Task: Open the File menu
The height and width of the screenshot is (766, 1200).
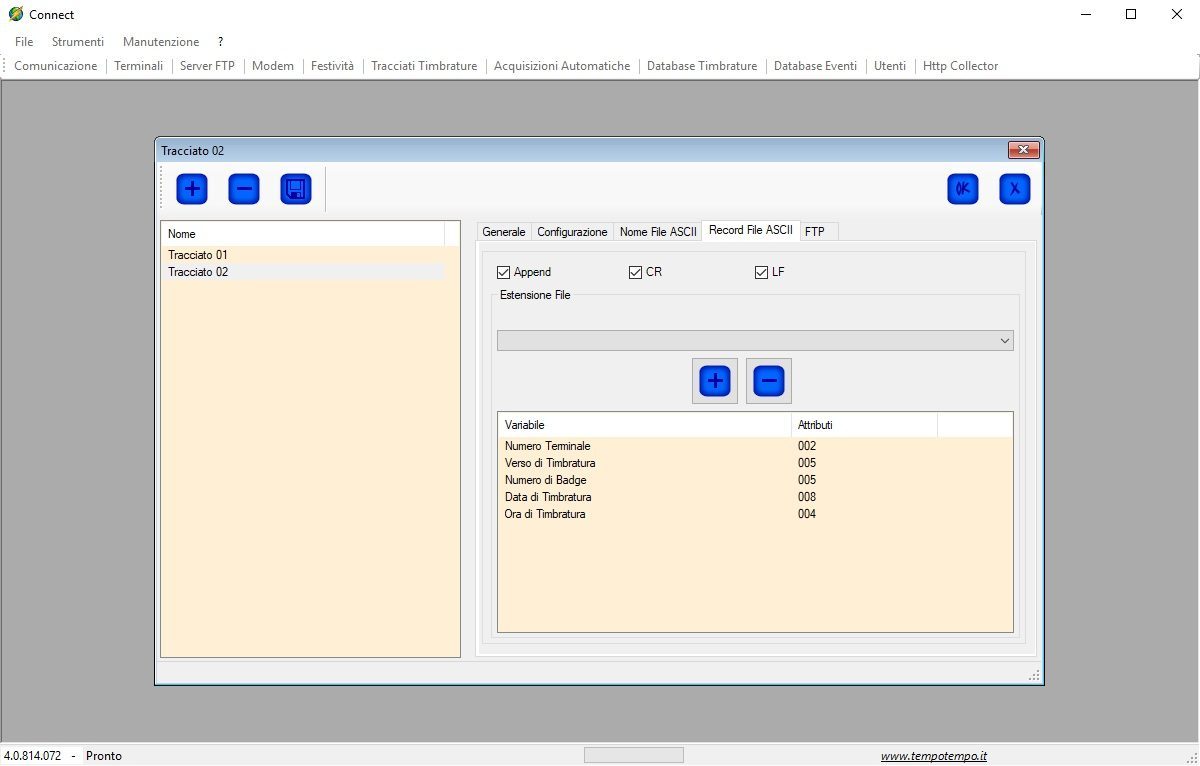Action: [24, 42]
